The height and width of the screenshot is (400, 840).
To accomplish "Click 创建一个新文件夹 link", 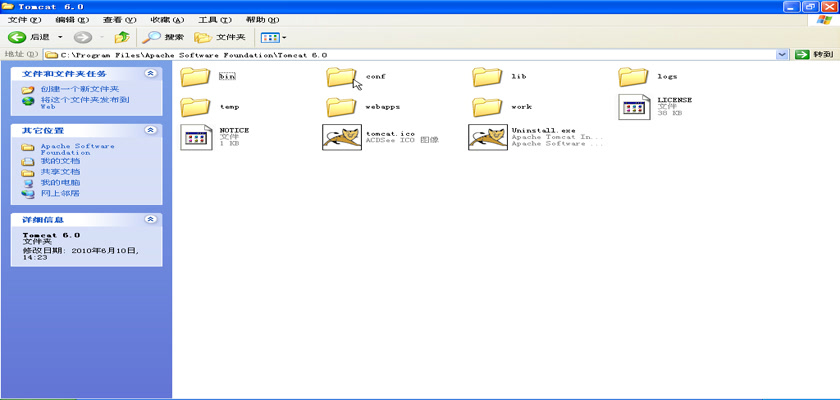I will 80,89.
